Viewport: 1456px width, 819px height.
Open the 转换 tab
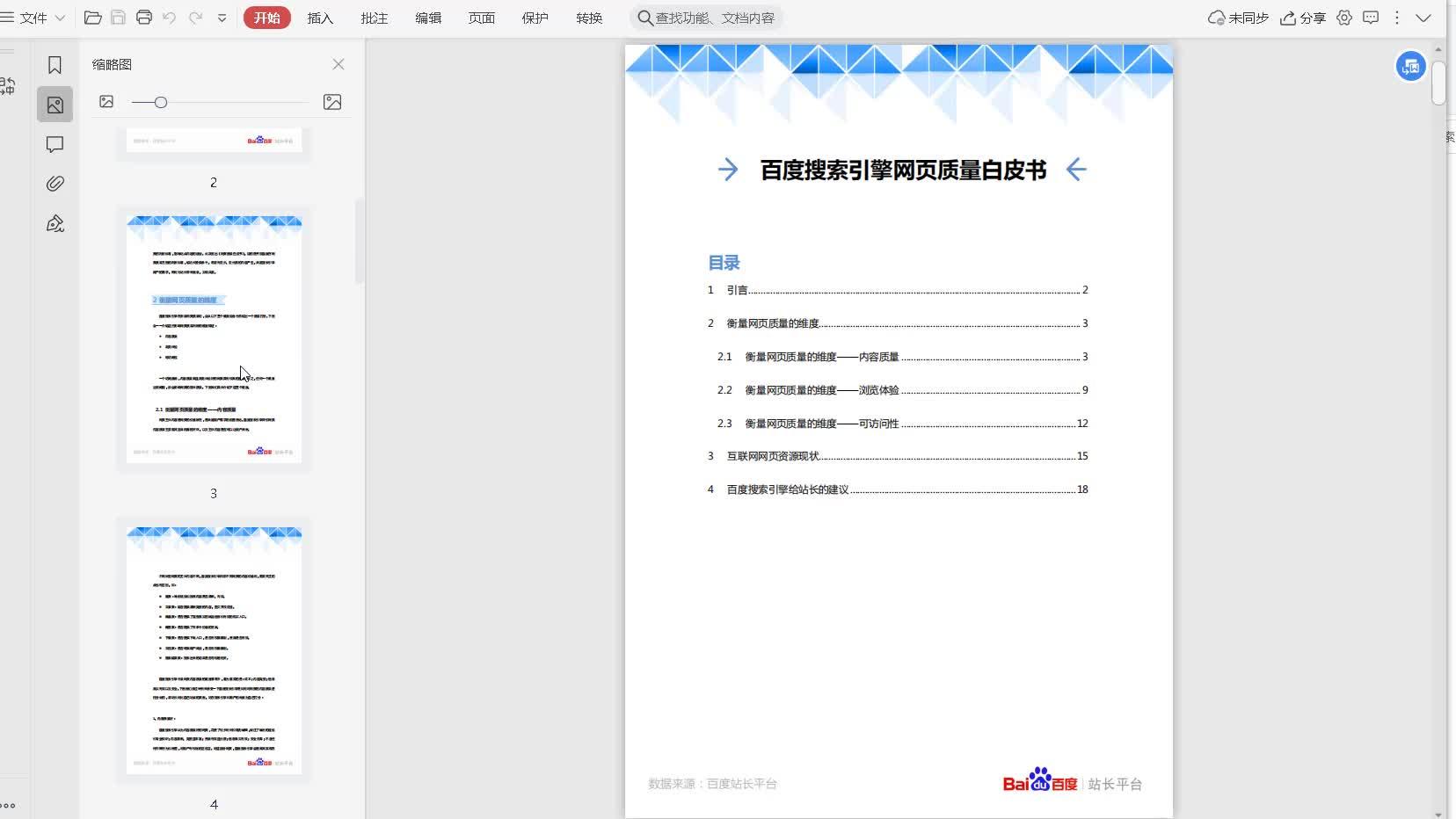(x=589, y=18)
